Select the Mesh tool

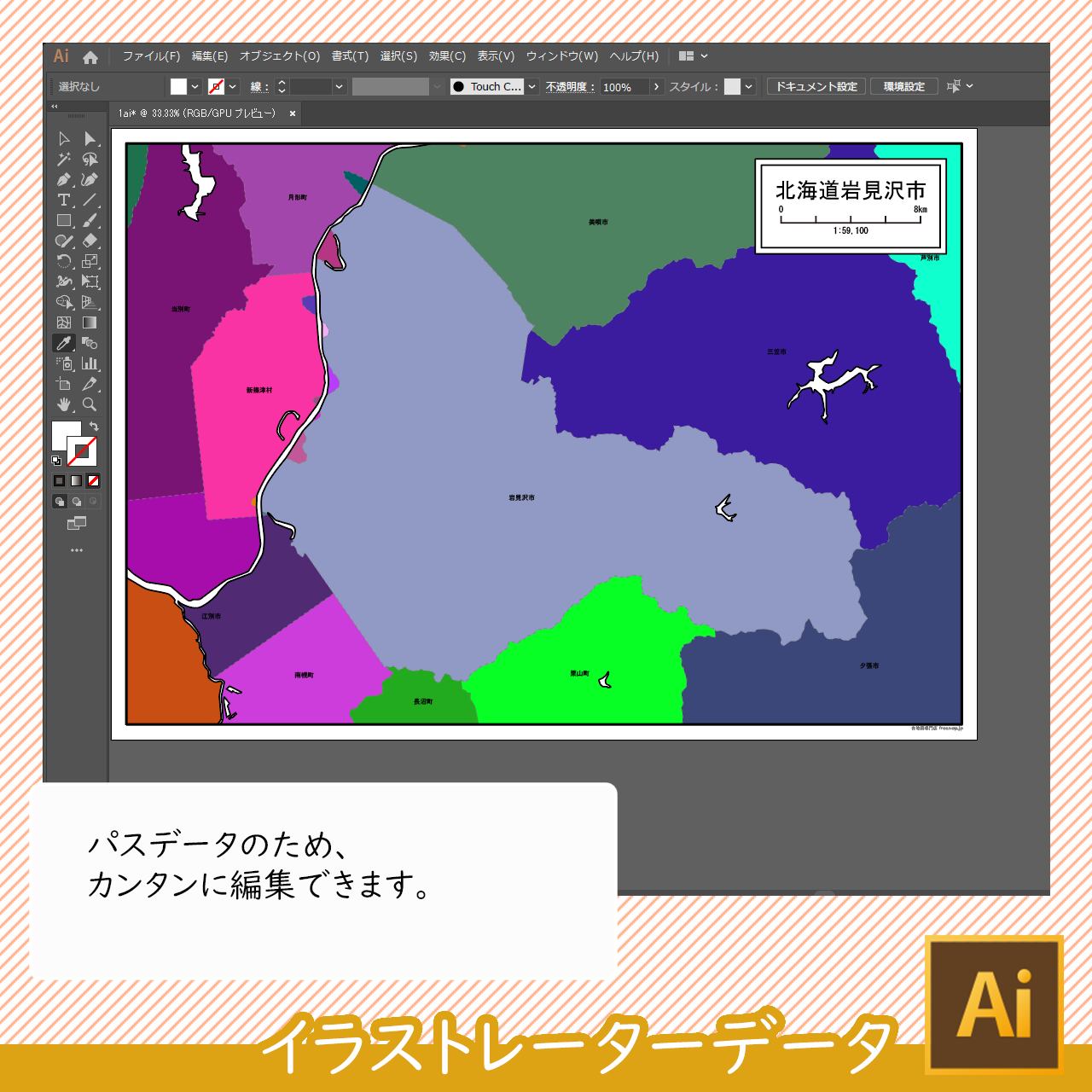(x=64, y=322)
